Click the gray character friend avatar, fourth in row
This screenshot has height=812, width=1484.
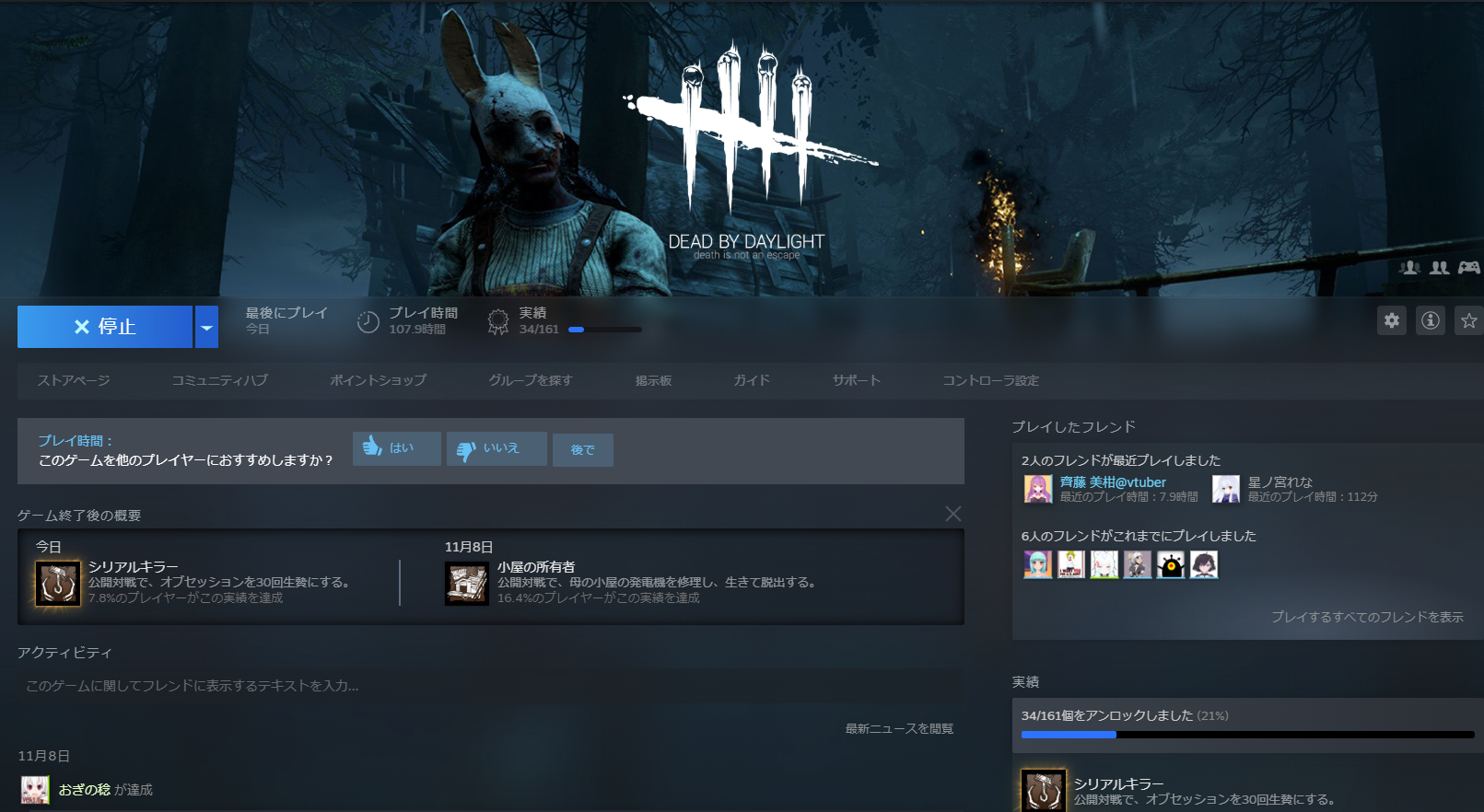(1138, 564)
